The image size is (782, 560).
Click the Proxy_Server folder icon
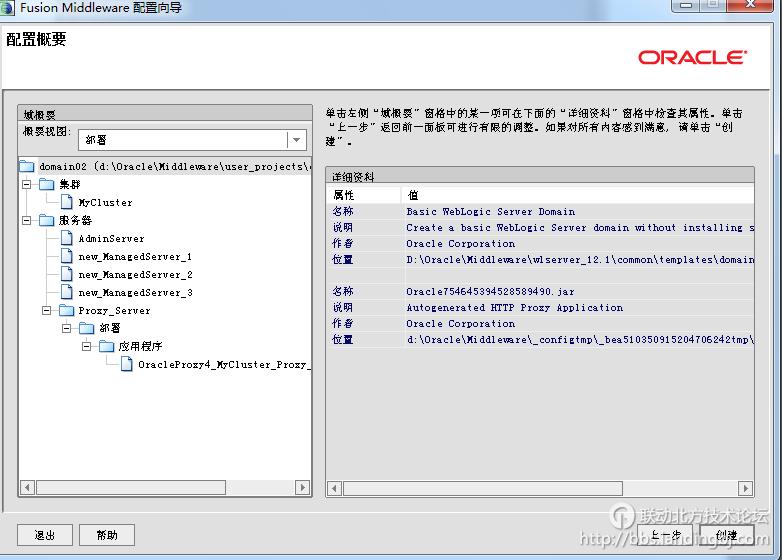(x=67, y=310)
